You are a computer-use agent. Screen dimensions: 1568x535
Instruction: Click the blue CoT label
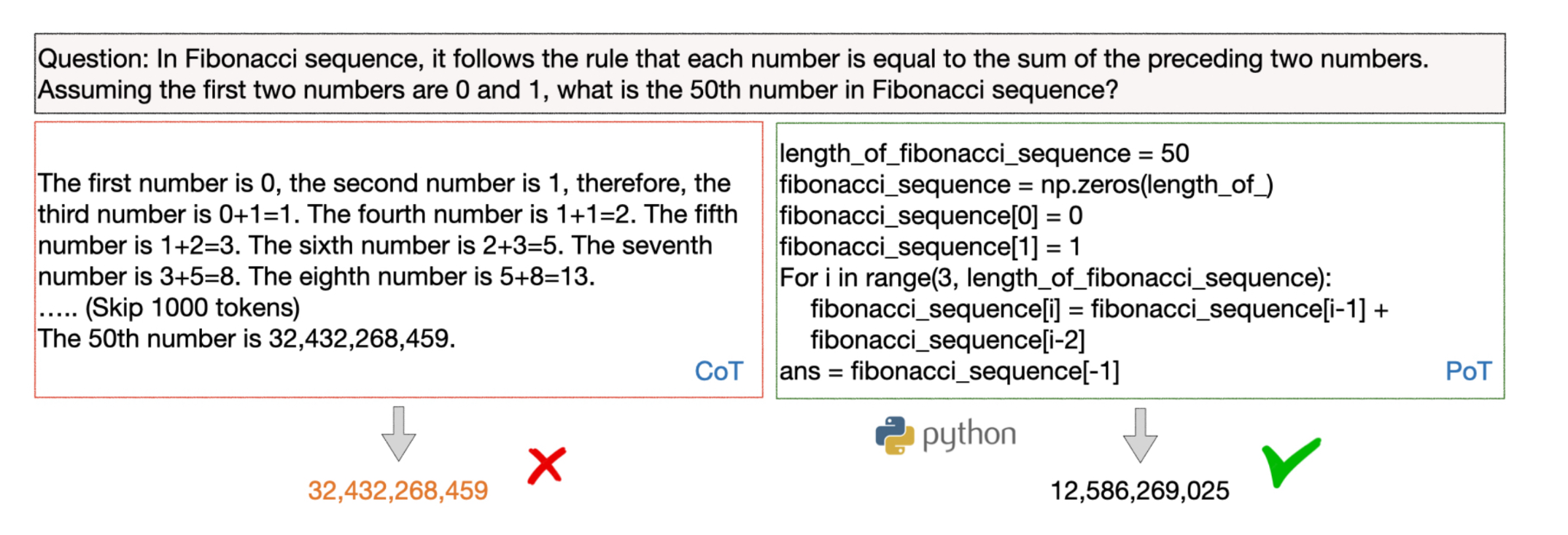click(718, 371)
